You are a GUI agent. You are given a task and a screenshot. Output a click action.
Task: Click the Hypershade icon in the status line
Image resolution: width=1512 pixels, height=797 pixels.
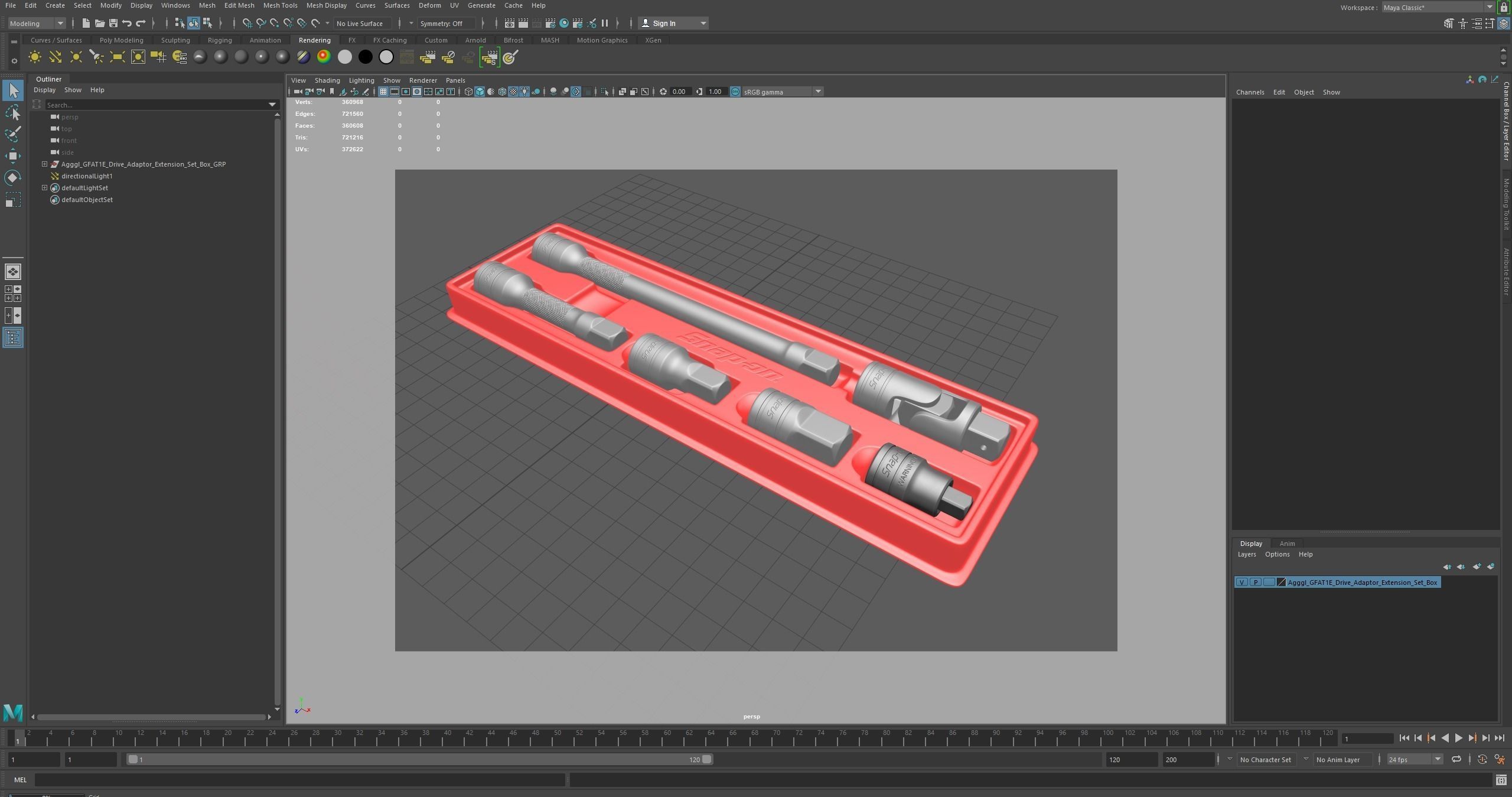coord(564,23)
